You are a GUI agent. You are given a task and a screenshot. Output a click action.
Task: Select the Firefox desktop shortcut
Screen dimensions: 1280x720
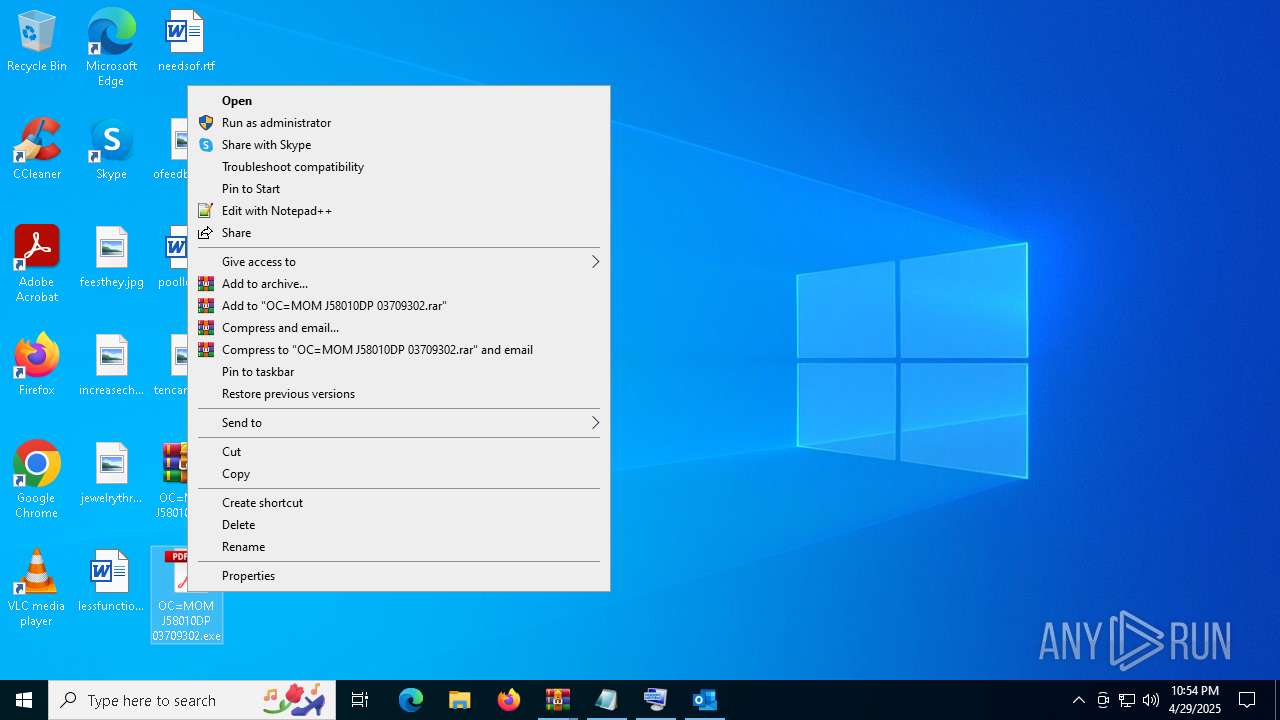tap(37, 366)
